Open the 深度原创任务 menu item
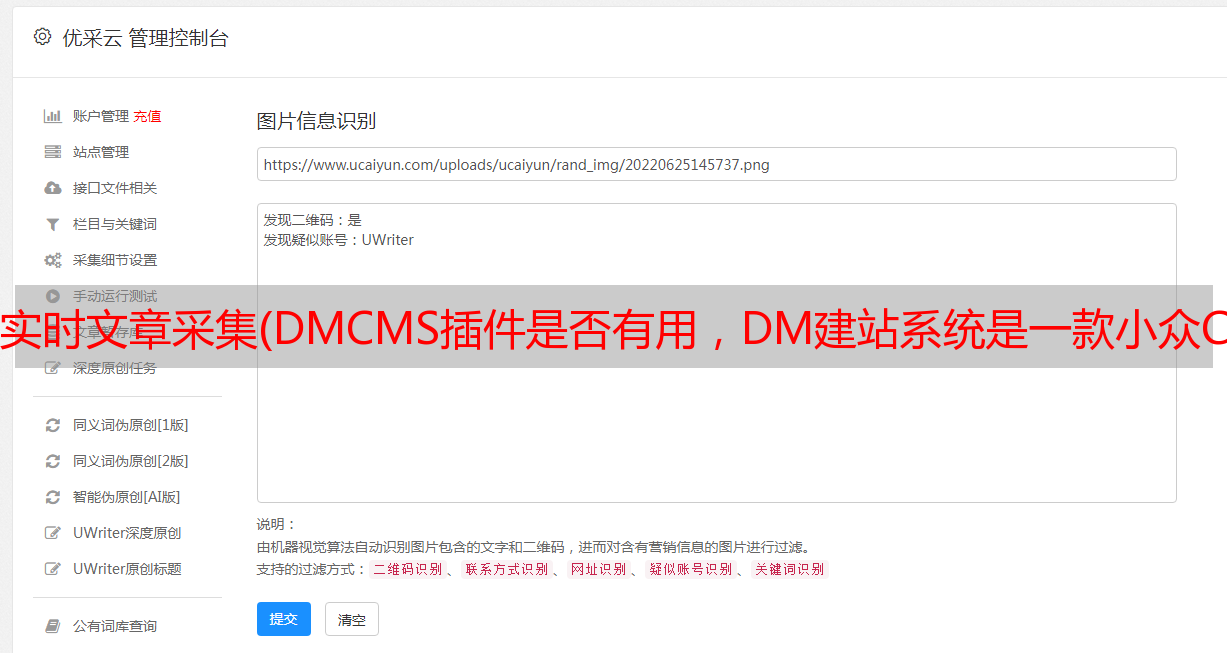The width and height of the screenshot is (1227, 653). (115, 368)
